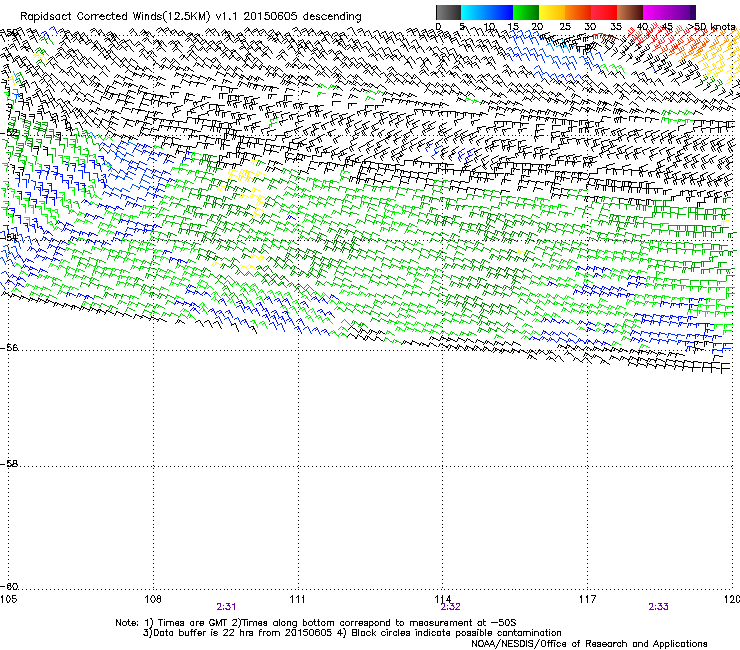Screen dimensions: 740x650
Task: Click the green 15-20 knots legend swatch
Action: pyautogui.click(x=526, y=12)
